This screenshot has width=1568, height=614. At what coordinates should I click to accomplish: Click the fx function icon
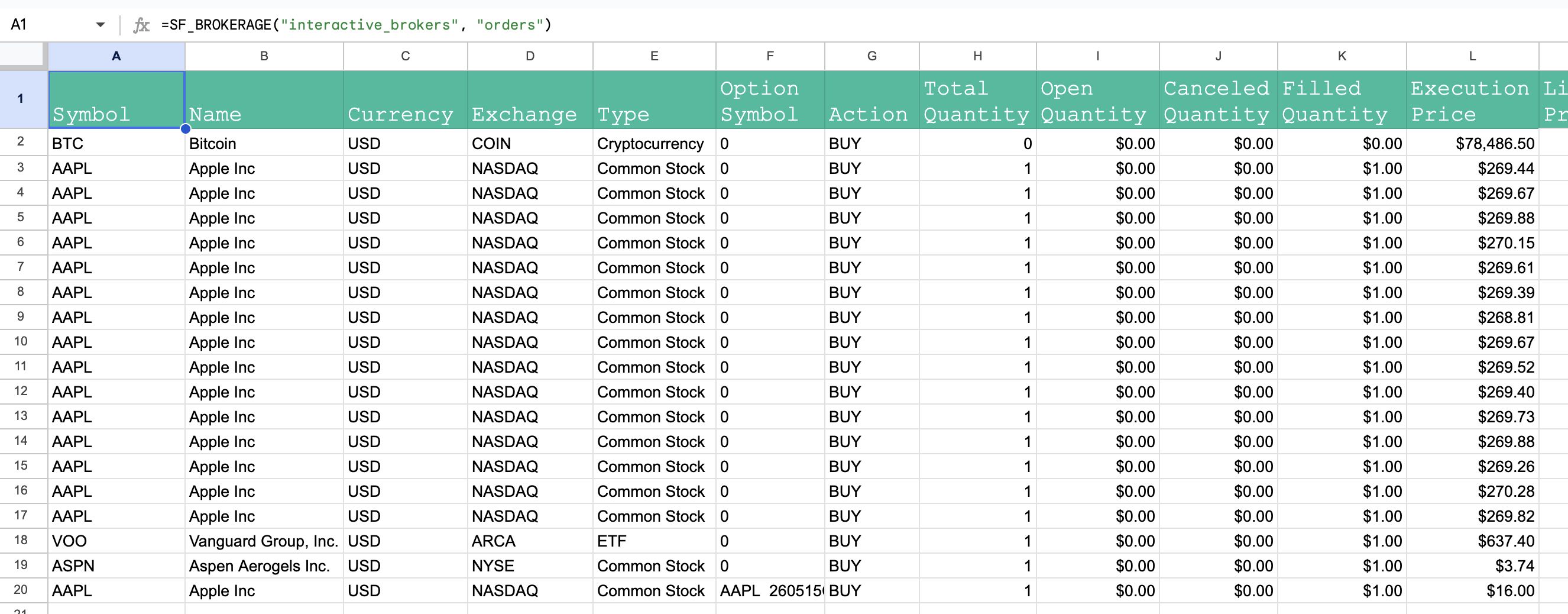point(141,25)
